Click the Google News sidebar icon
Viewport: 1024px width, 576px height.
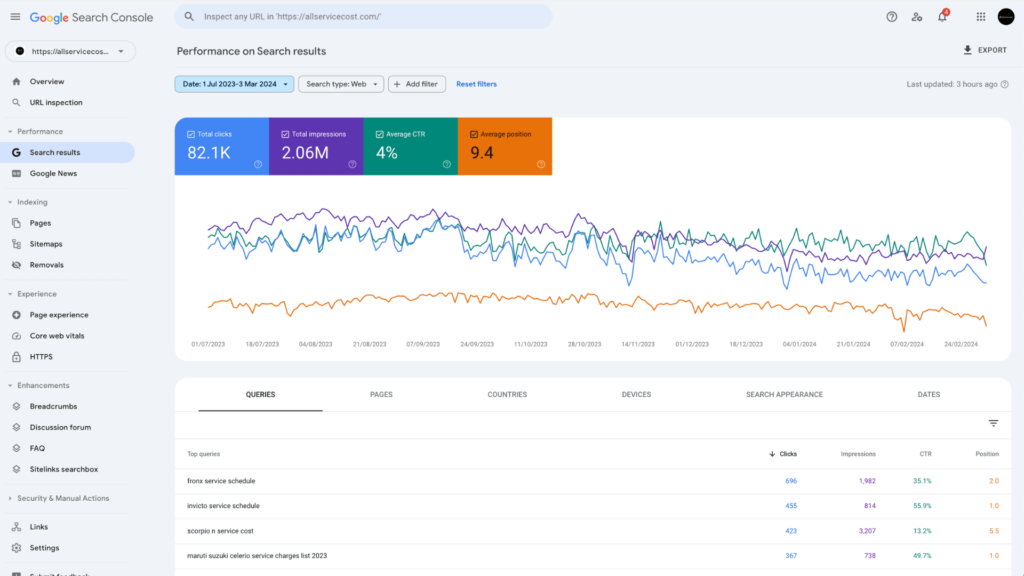(x=16, y=174)
